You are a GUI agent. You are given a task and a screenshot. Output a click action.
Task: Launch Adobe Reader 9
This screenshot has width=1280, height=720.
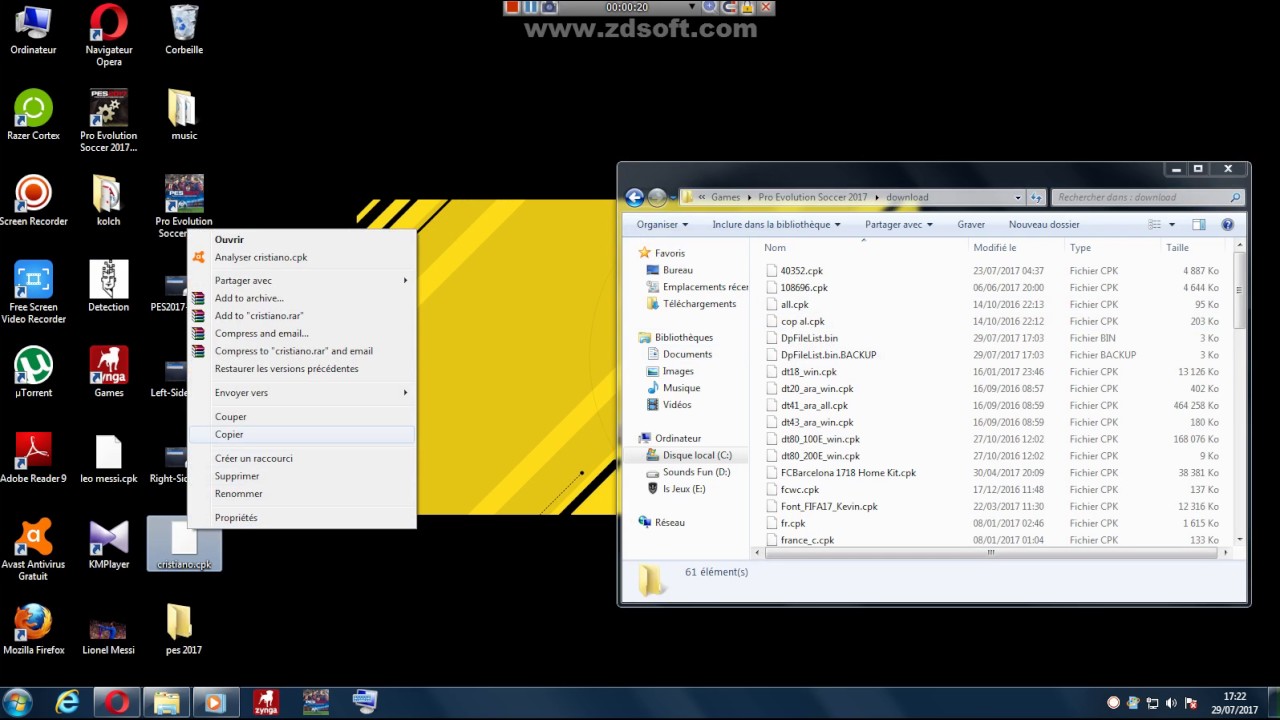coord(33,459)
